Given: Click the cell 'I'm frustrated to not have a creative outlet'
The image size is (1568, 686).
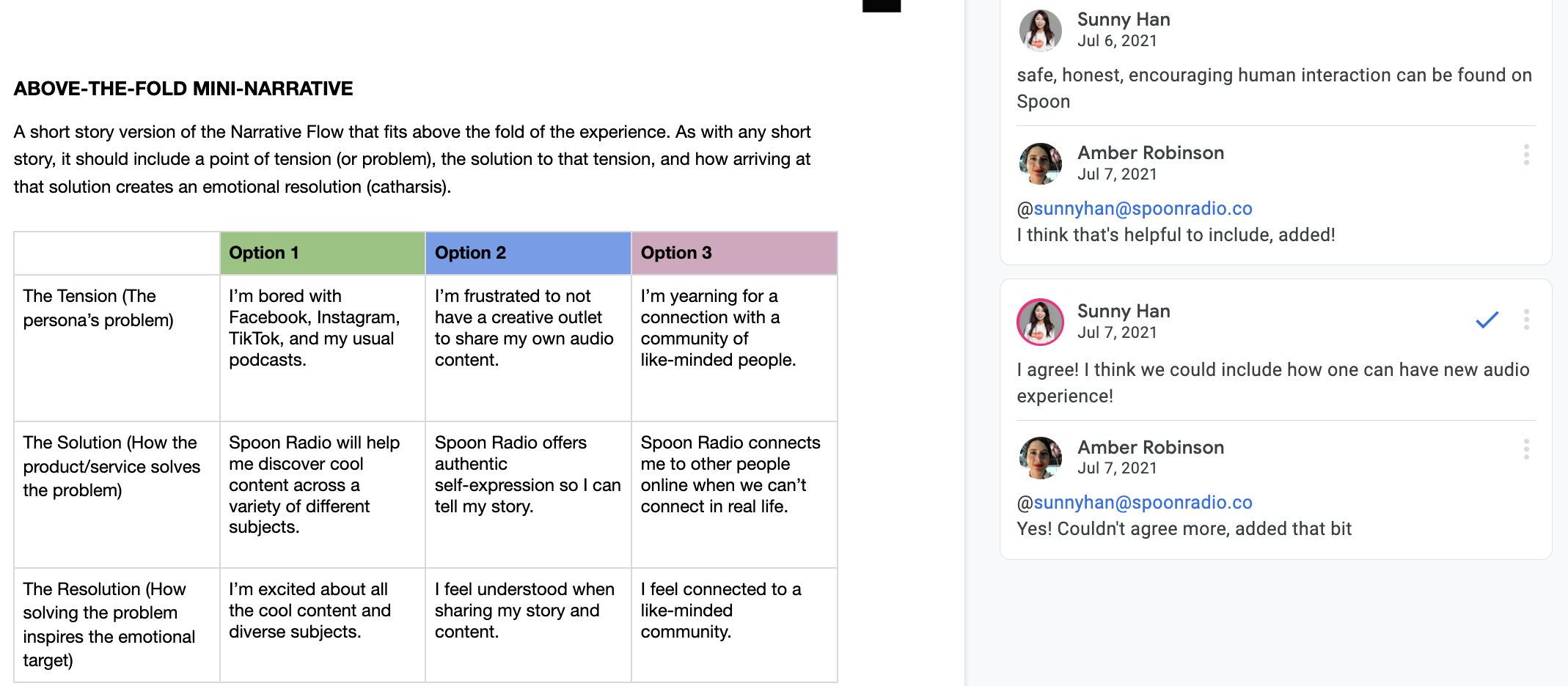Looking at the screenshot, I should tap(528, 348).
